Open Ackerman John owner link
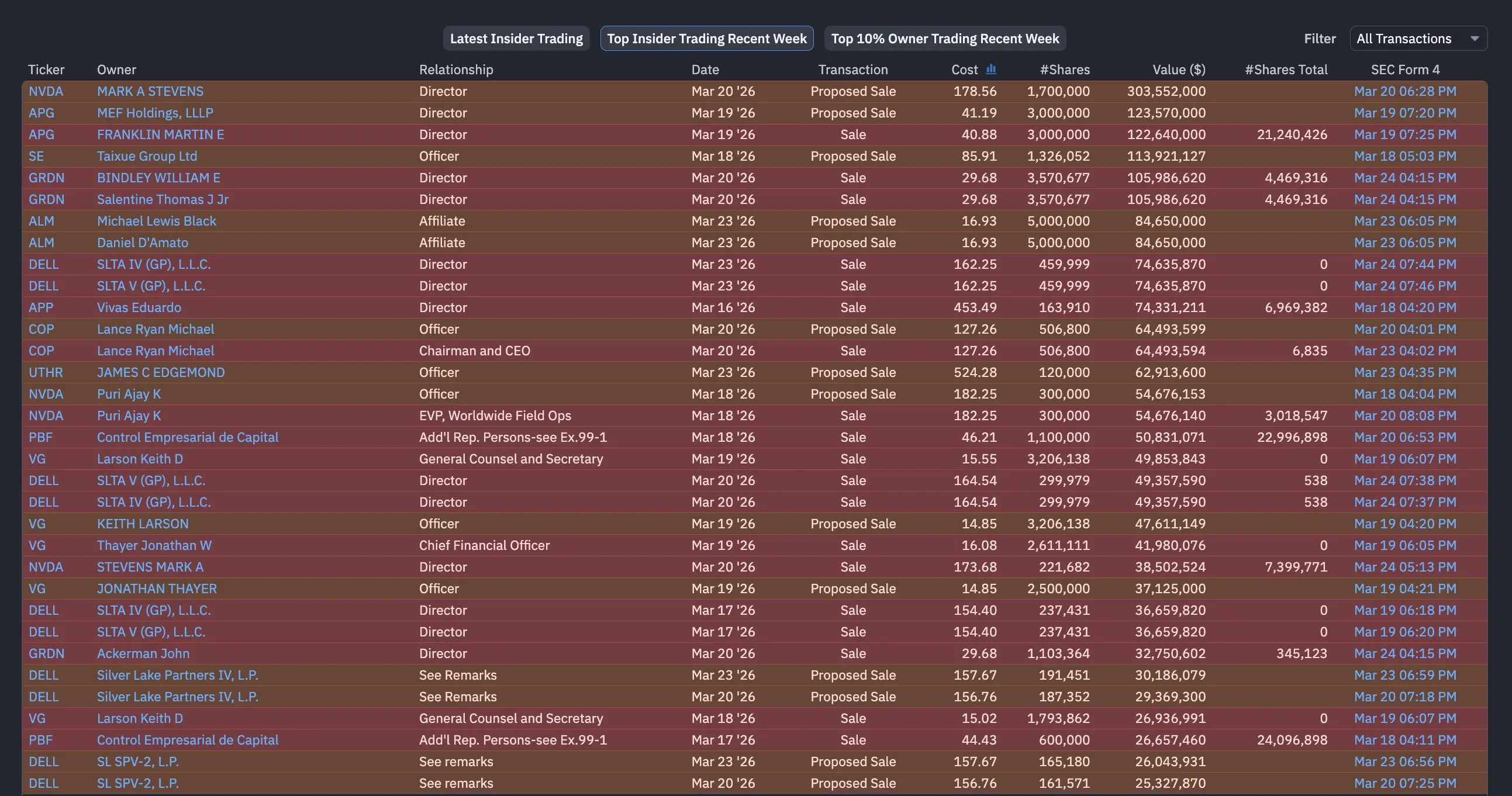This screenshot has width=1512, height=796. [x=143, y=653]
